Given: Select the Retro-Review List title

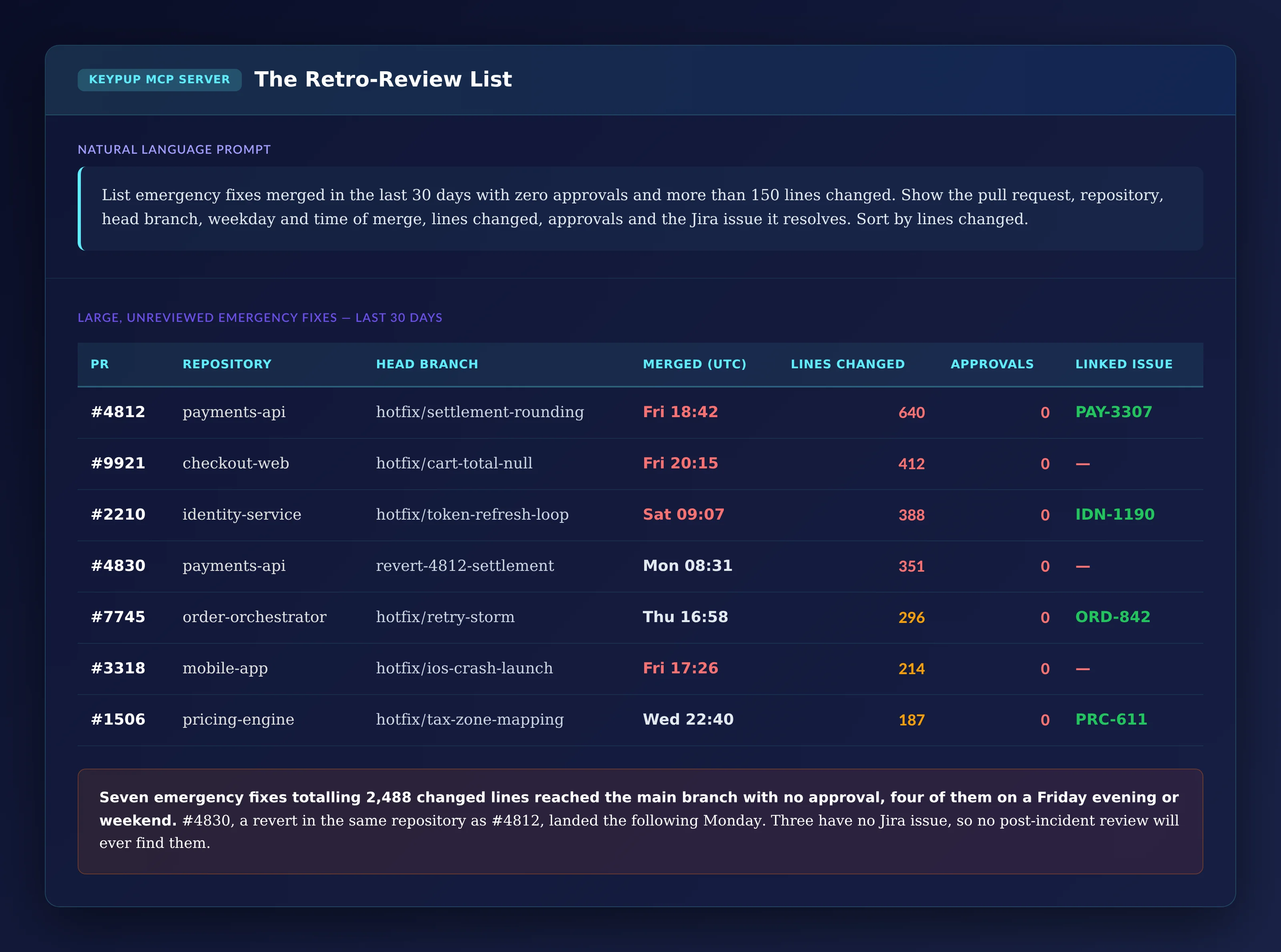Looking at the screenshot, I should pyautogui.click(x=383, y=80).
